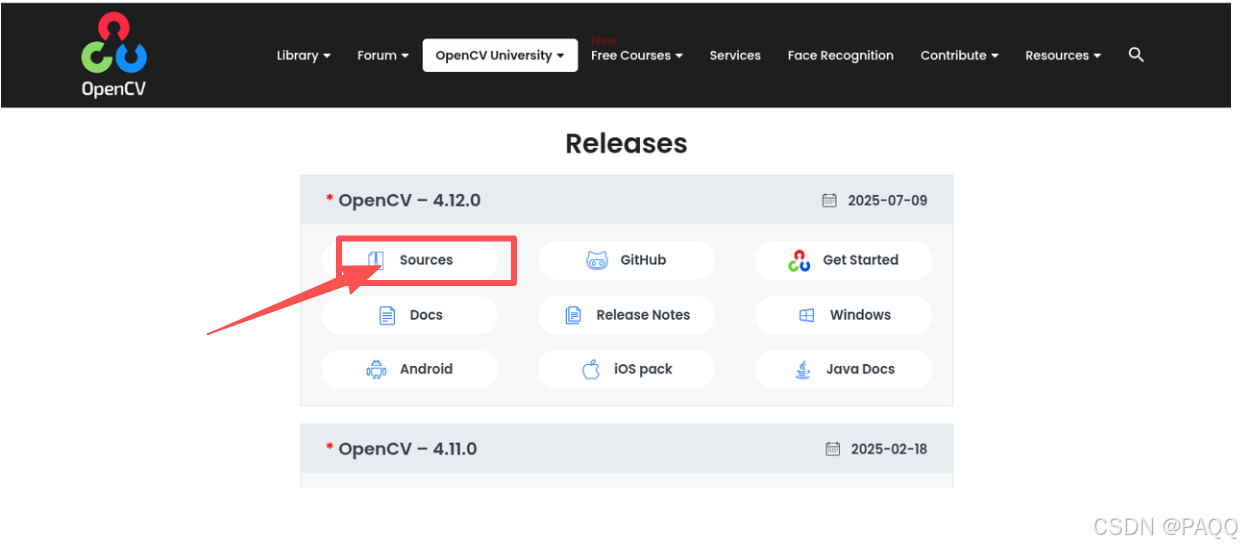Image resolution: width=1242 pixels, height=546 pixels.
Task: Click the OpenCV – 4.11.0 heading
Action: [408, 449]
